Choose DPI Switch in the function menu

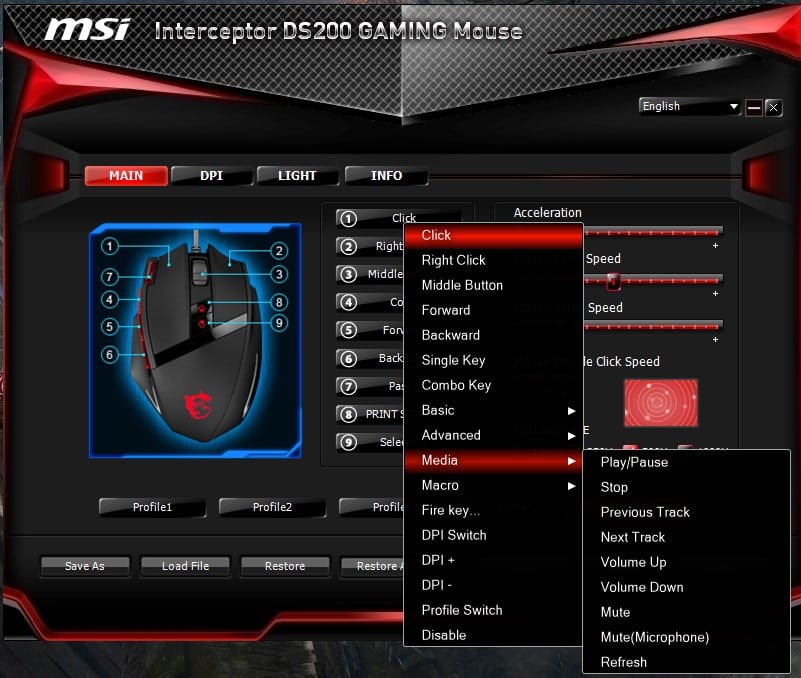click(493, 535)
